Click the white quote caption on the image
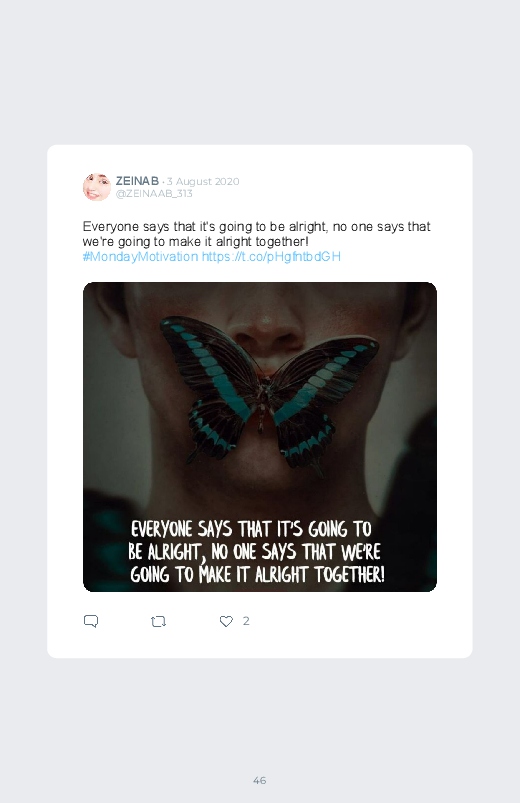 point(257,552)
